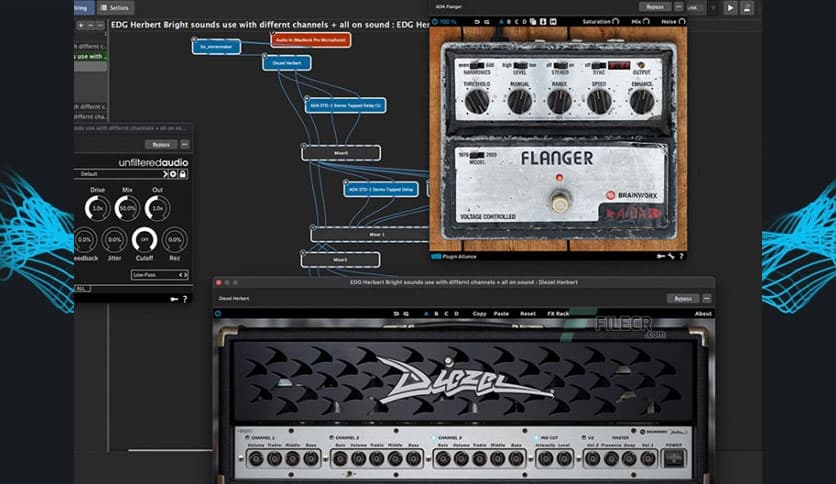Toggle the lock icon in the Unfiltered Audio preset bar

click(182, 174)
